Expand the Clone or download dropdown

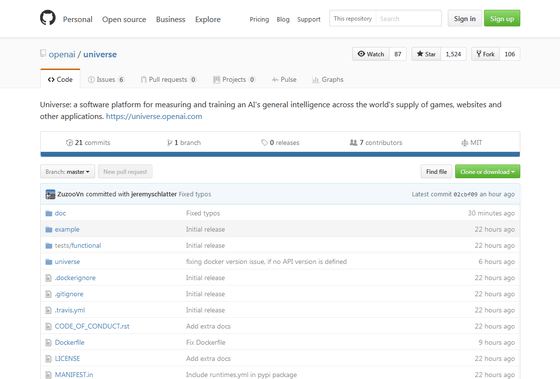tap(488, 171)
